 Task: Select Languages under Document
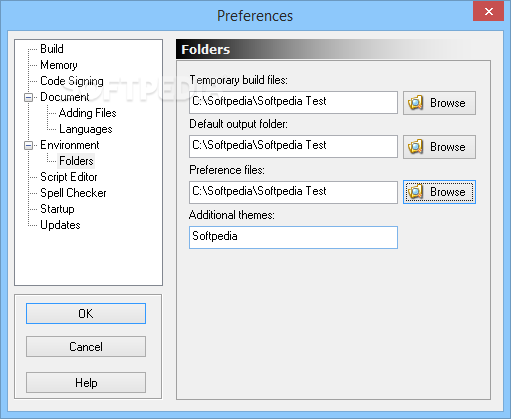[86, 129]
